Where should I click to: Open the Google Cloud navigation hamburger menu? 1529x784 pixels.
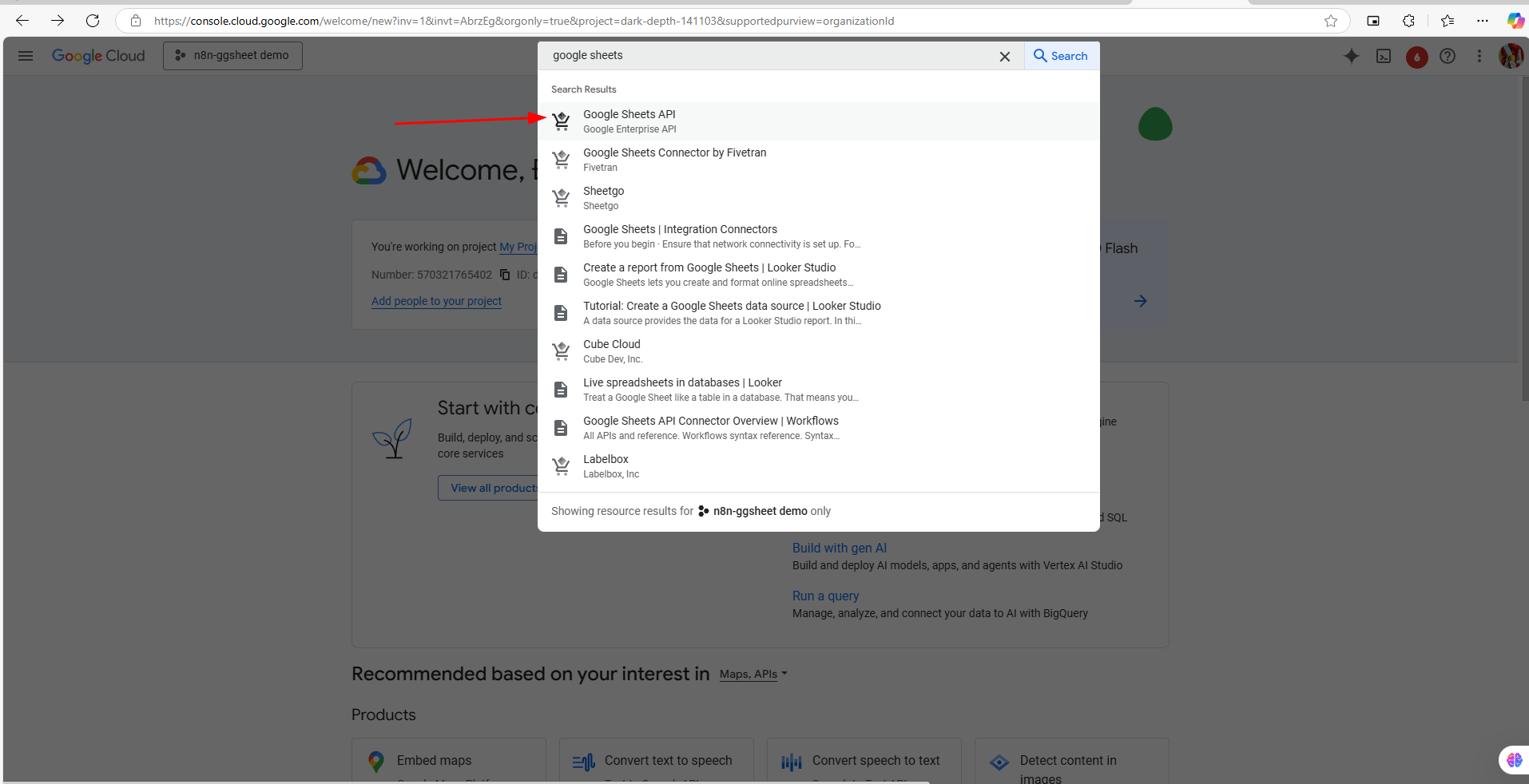[26, 56]
